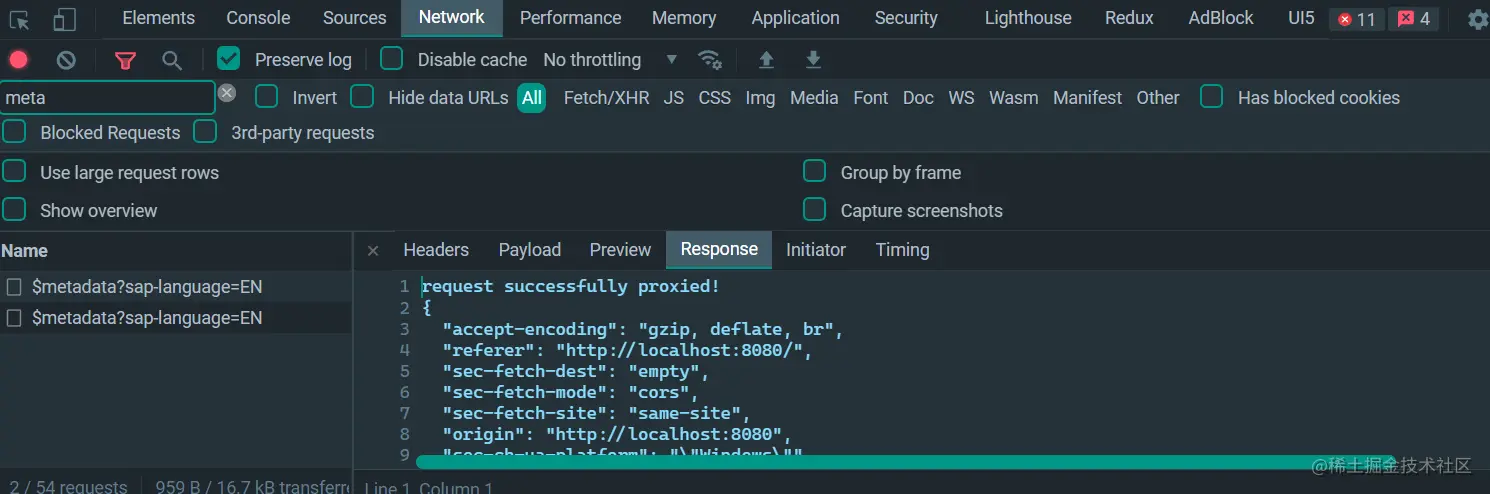Switch to the Console panel tab
The image size is (1490, 494).
point(258,18)
